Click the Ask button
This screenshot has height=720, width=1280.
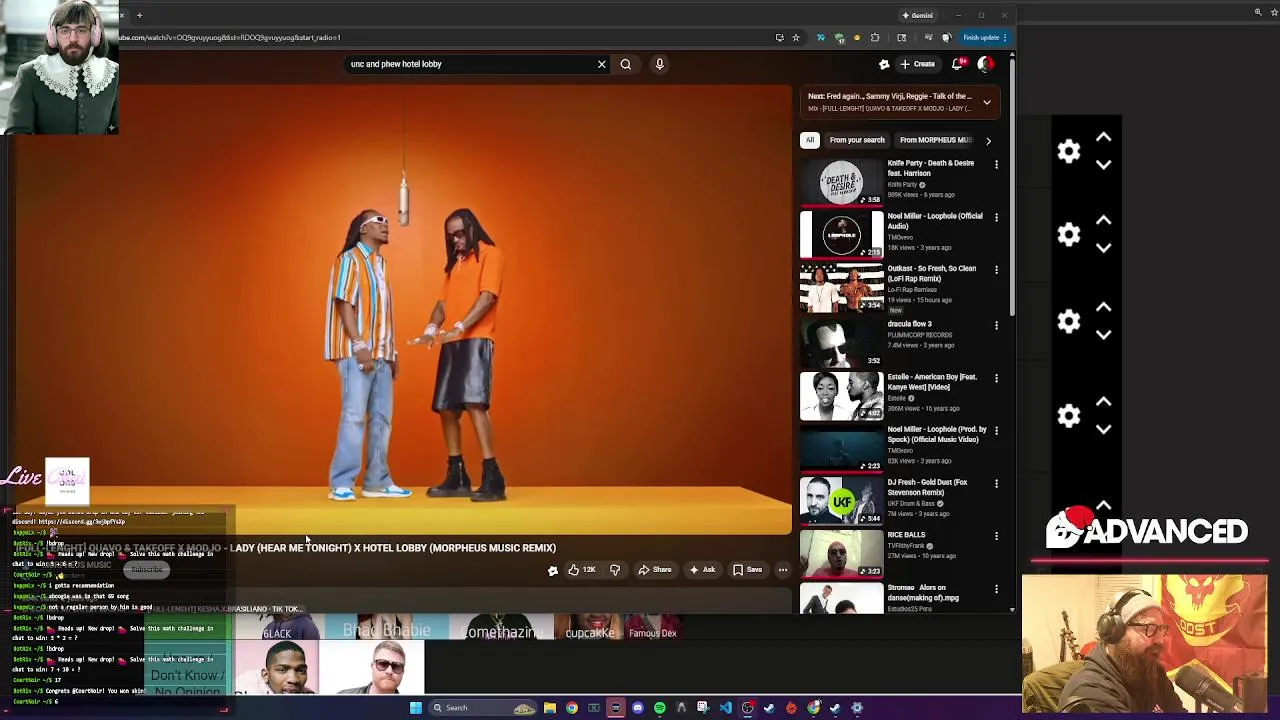tap(702, 570)
